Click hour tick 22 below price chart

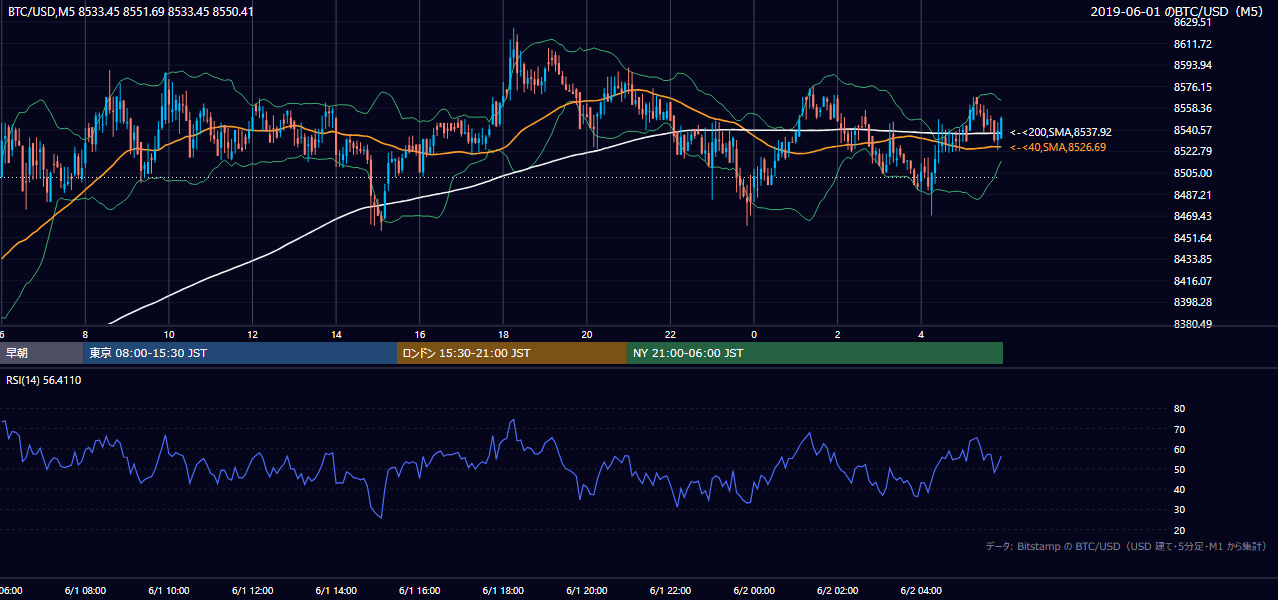click(x=671, y=334)
